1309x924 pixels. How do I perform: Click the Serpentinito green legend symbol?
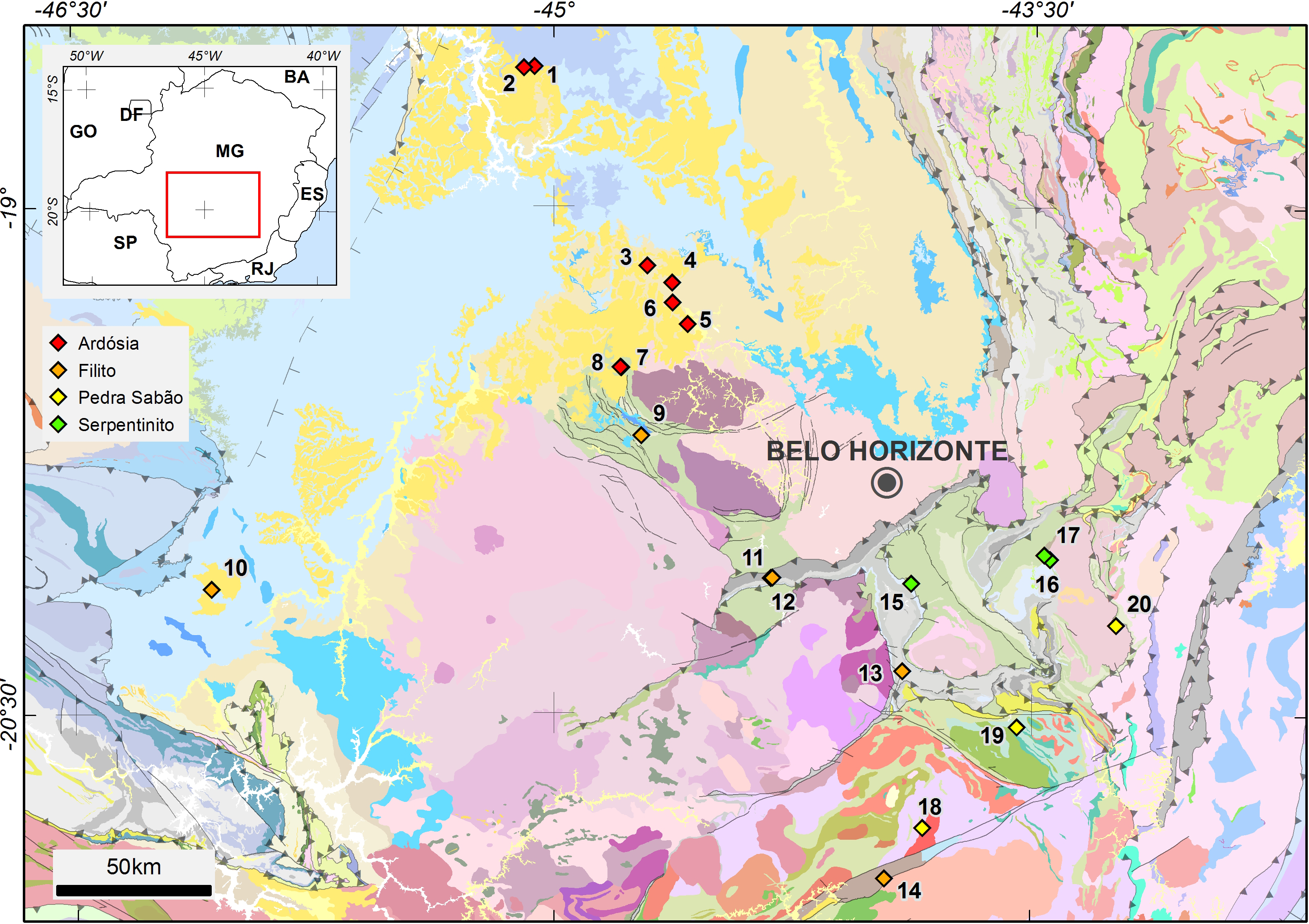pyautogui.click(x=59, y=425)
